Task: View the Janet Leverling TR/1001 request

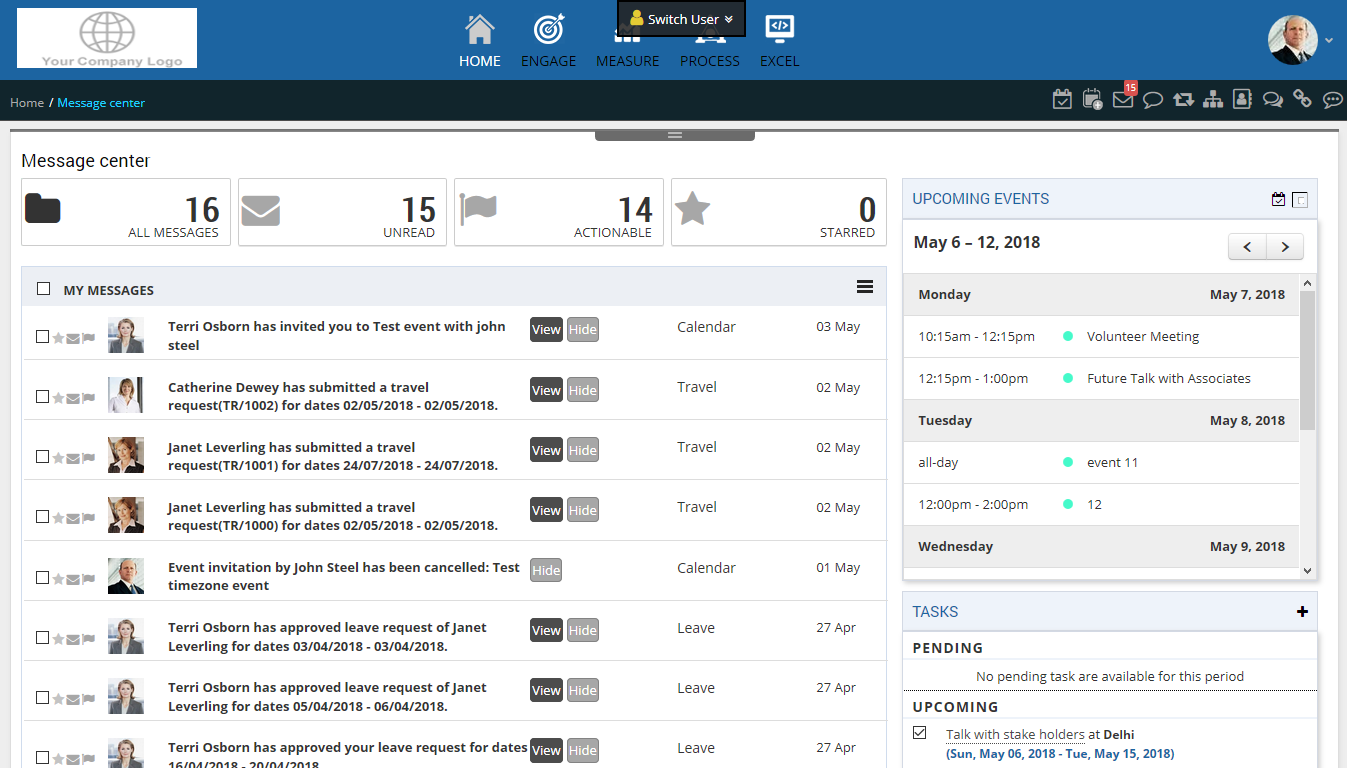Action: 546,450
